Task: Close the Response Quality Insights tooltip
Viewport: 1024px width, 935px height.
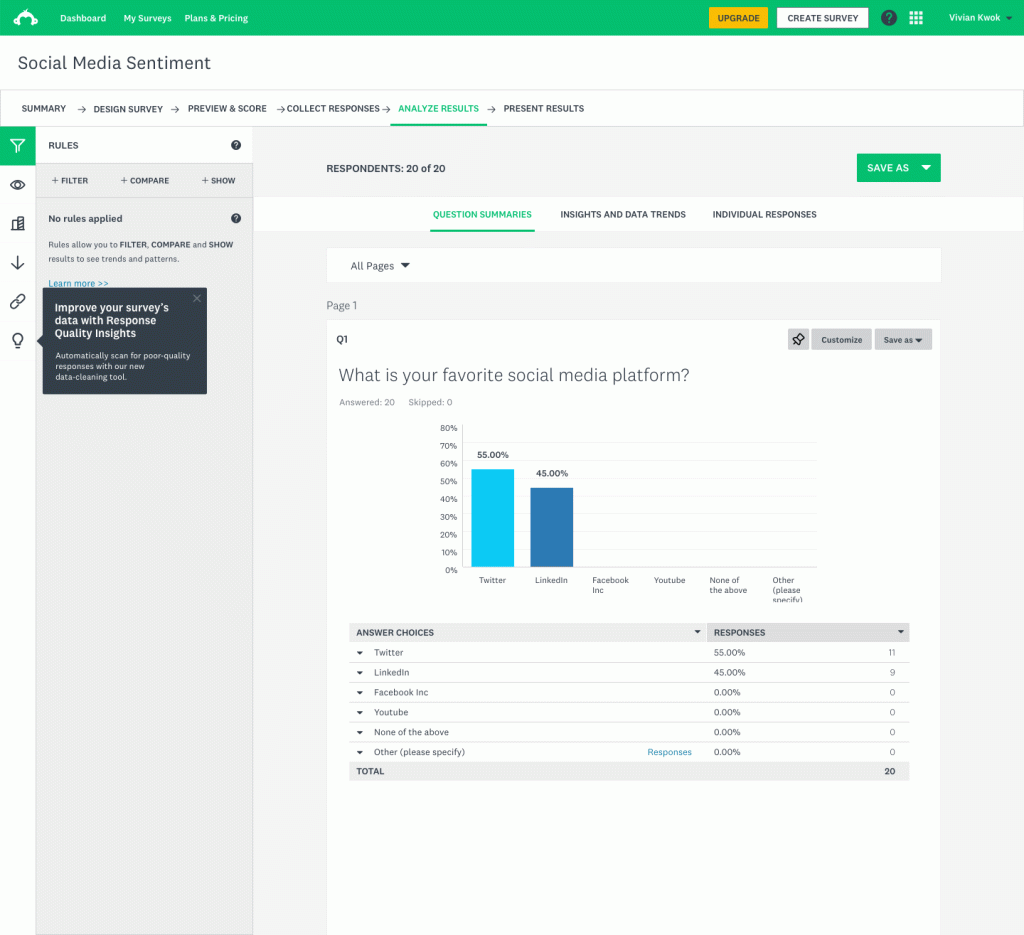Action: pos(197,298)
